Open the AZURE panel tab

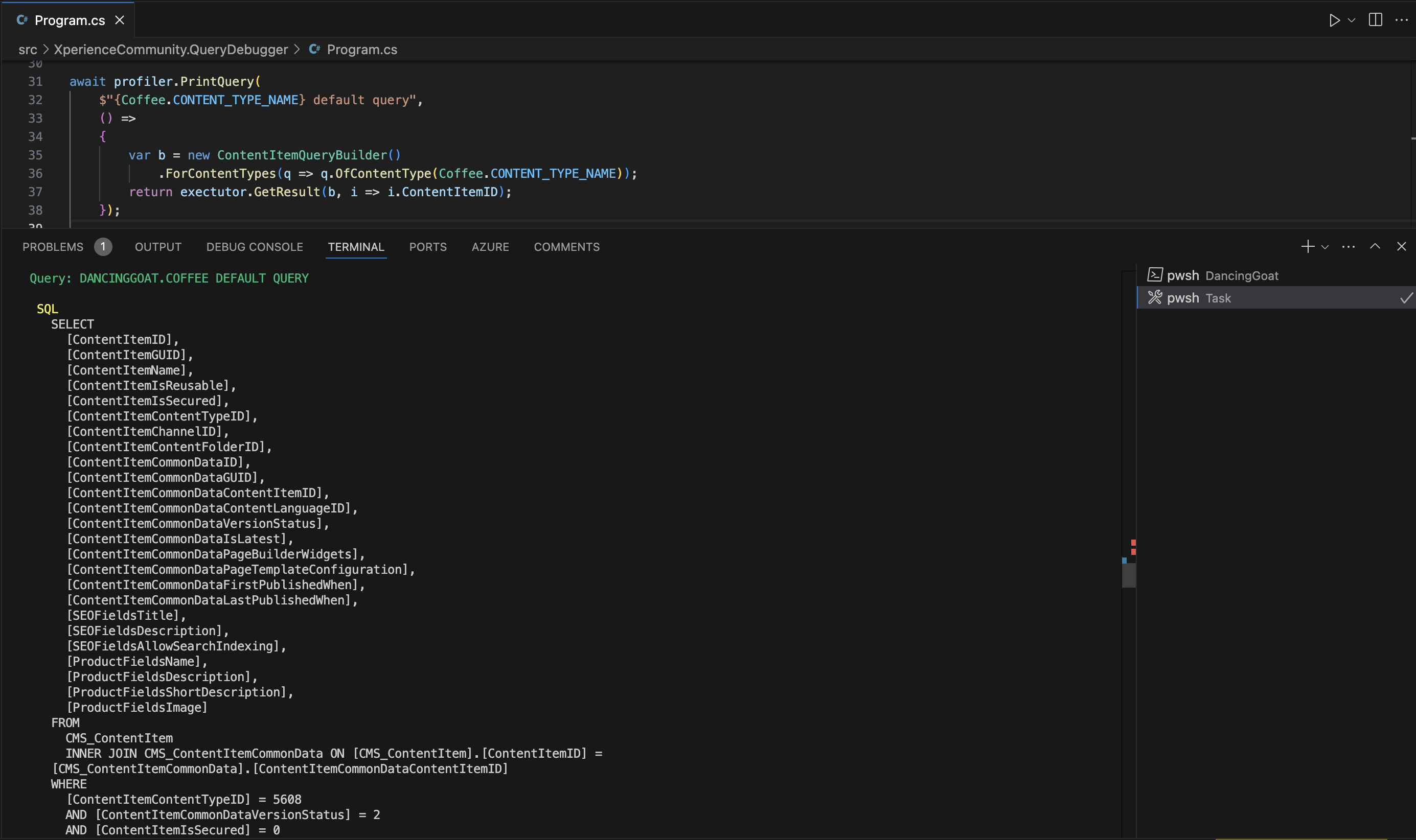click(490, 247)
